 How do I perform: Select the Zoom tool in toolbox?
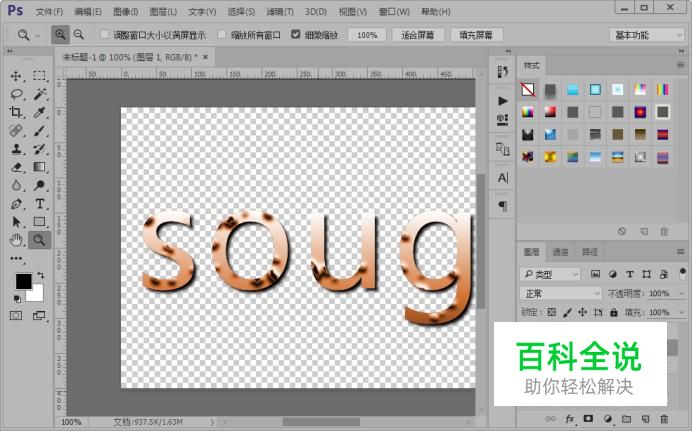pos(39,240)
